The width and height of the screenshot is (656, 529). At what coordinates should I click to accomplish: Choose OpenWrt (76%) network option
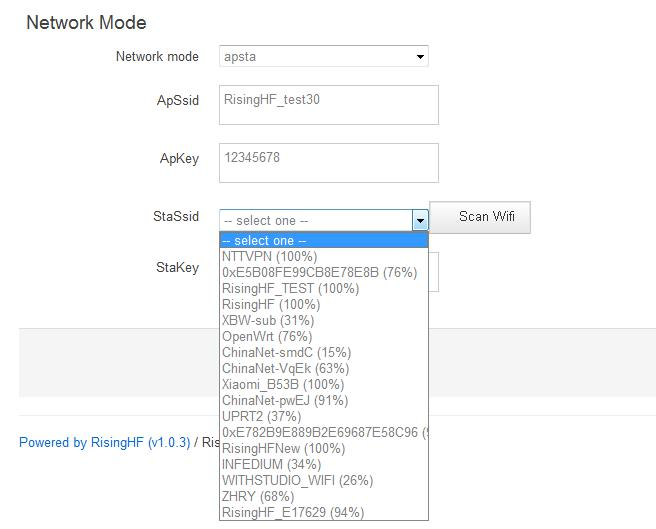click(323, 336)
